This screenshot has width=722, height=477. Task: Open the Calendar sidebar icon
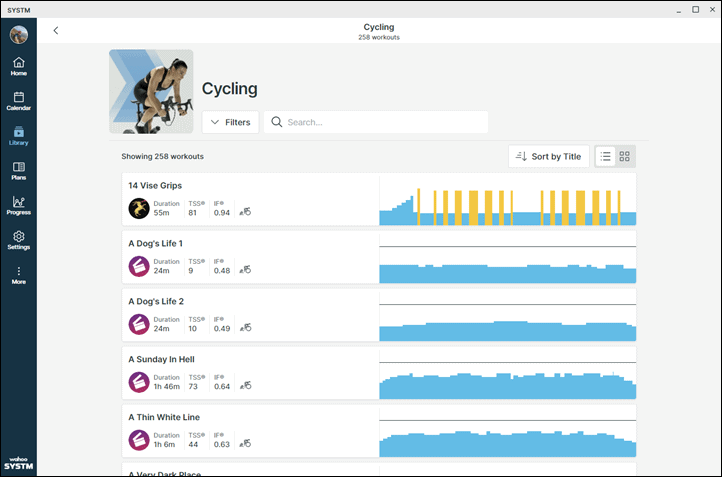[18, 101]
